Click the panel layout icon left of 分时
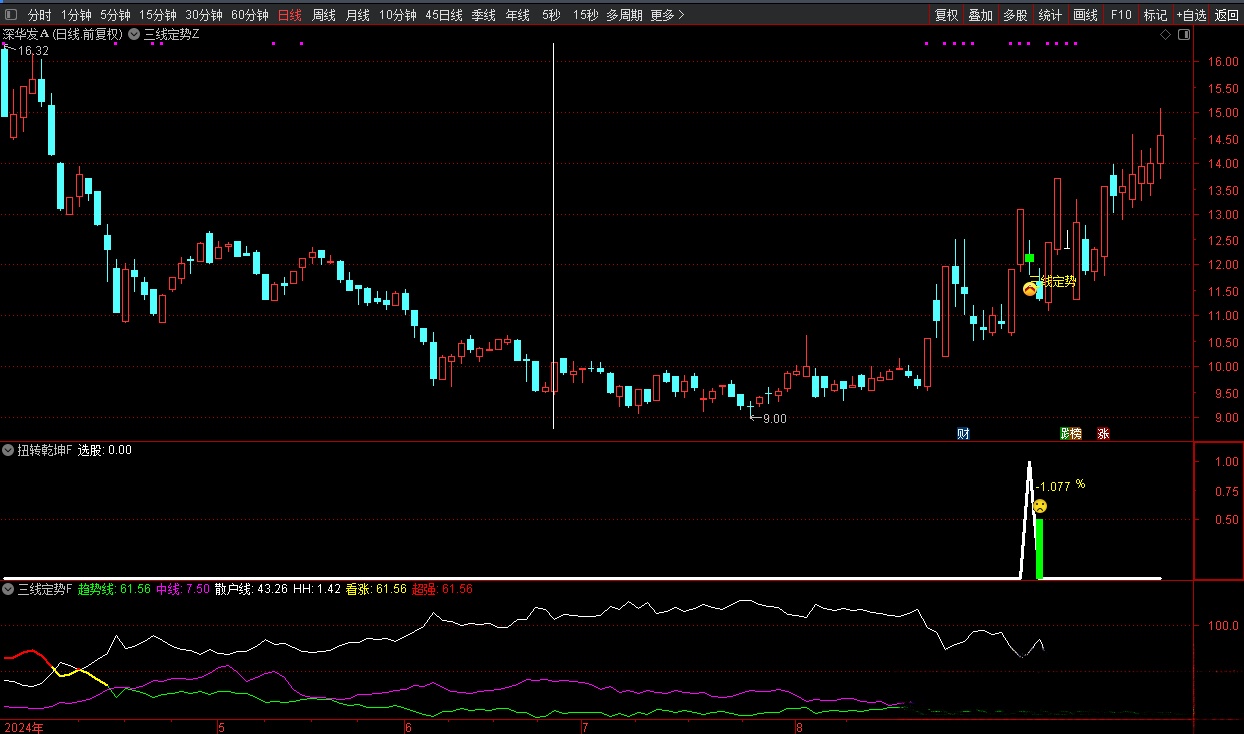1244x734 pixels. (x=11, y=15)
